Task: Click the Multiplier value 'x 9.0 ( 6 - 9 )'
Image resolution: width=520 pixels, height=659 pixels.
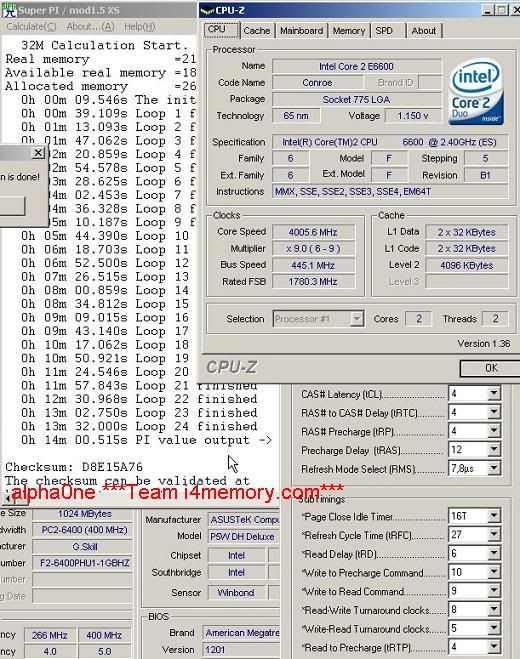Action: click(x=313, y=248)
